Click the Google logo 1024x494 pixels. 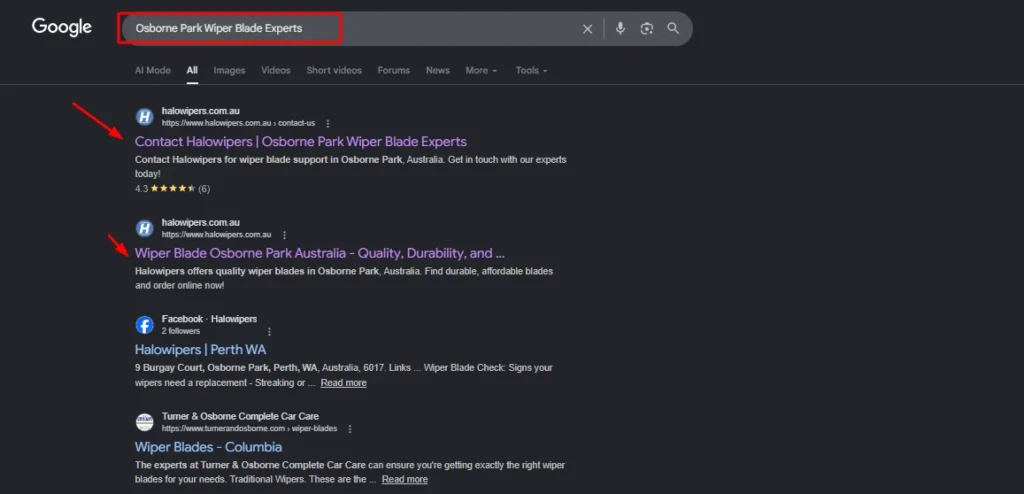(61, 28)
